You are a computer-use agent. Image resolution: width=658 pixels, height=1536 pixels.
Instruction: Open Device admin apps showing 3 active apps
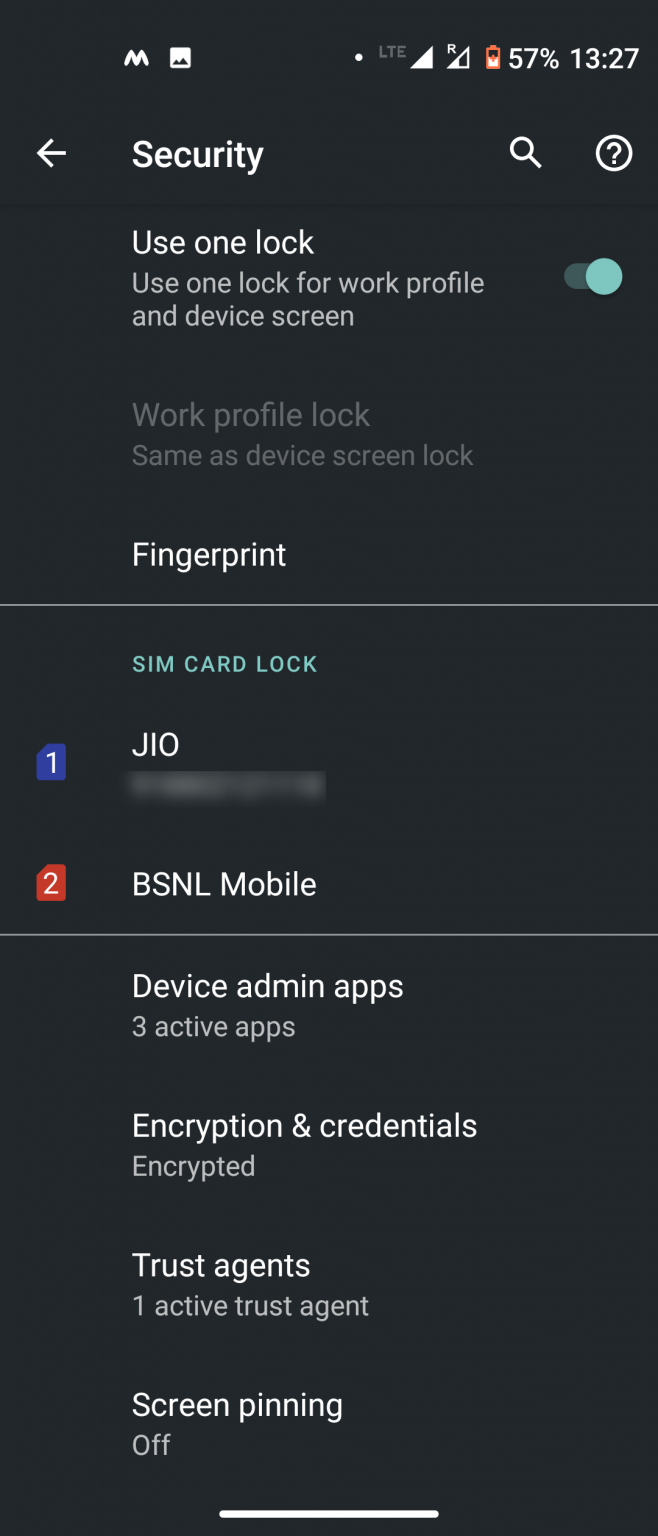point(268,986)
